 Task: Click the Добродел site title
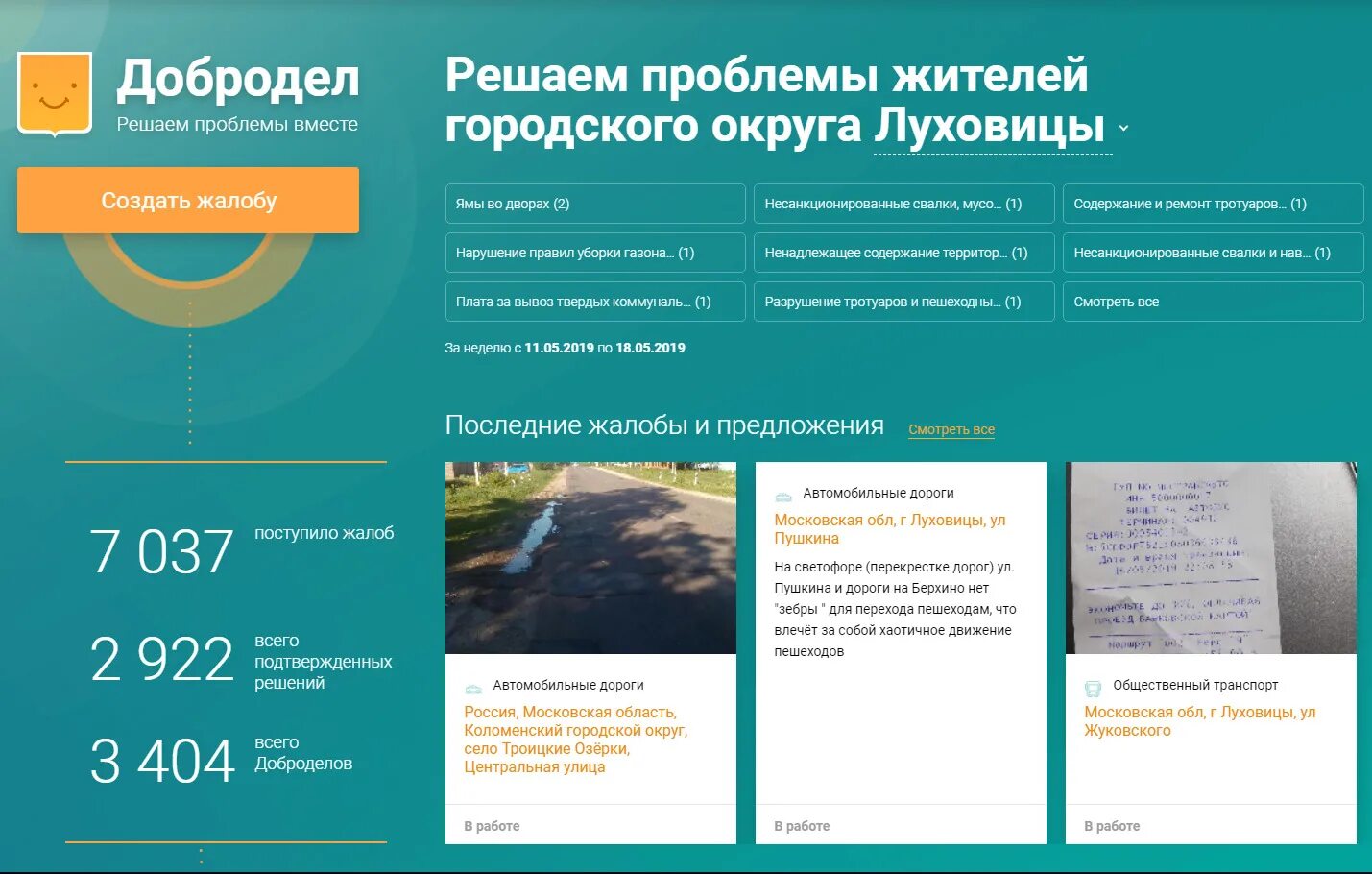[x=238, y=79]
